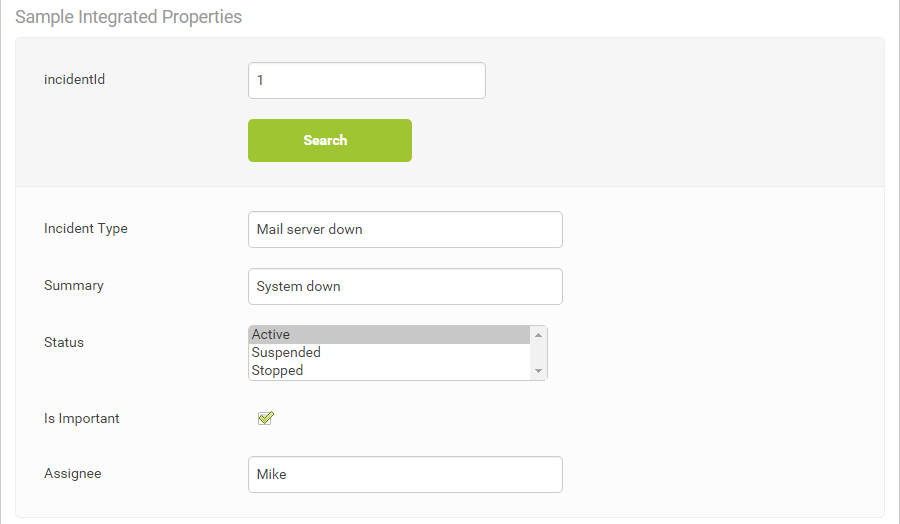The width and height of the screenshot is (900, 524).
Task: Click the Assignee field containing Mike
Action: click(405, 475)
